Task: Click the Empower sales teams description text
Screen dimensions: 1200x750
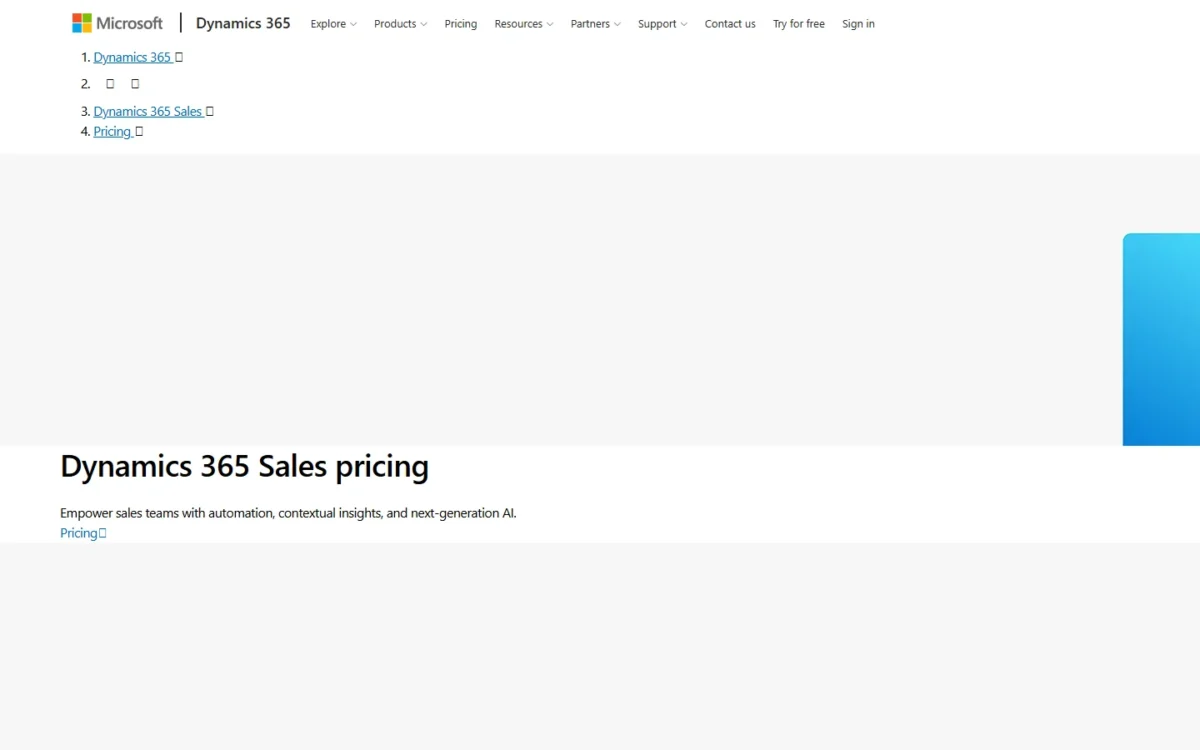Action: pyautogui.click(x=288, y=513)
